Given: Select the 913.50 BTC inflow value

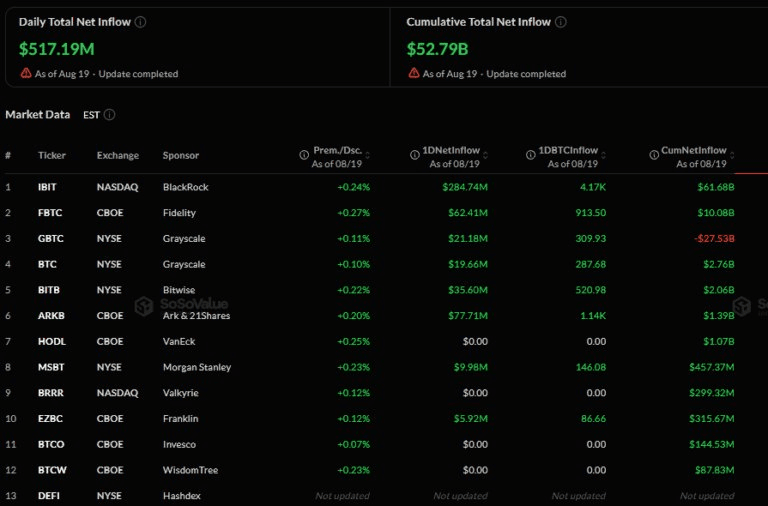Looking at the screenshot, I should coord(591,213).
